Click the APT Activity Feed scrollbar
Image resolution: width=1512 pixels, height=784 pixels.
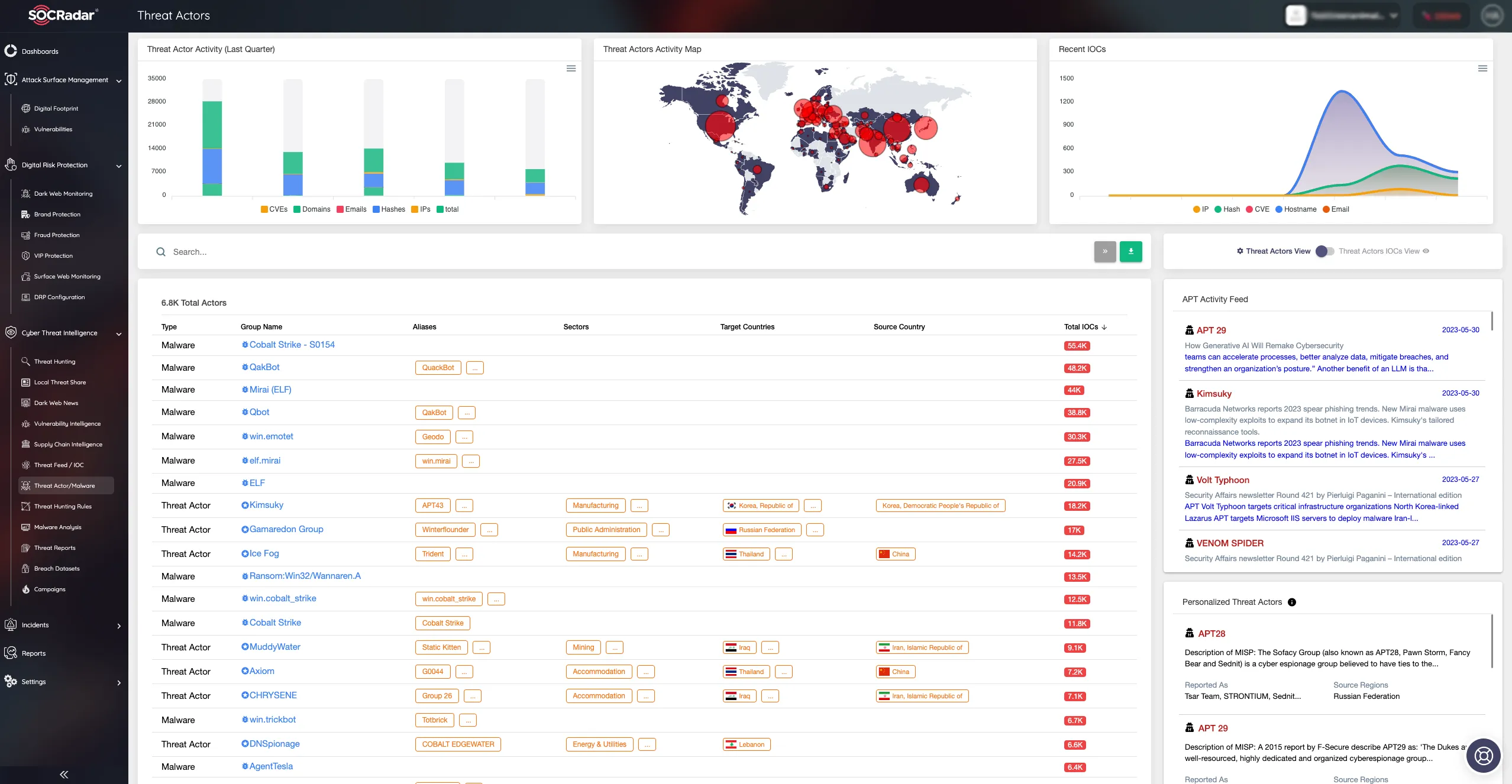(x=1491, y=320)
